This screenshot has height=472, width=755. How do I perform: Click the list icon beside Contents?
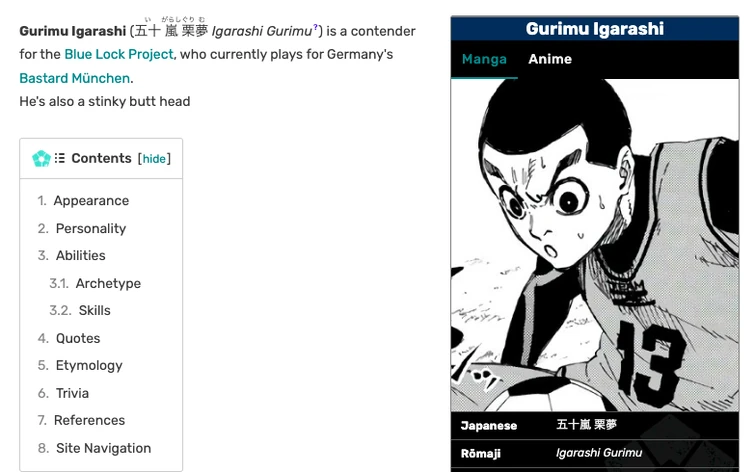click(x=60, y=158)
